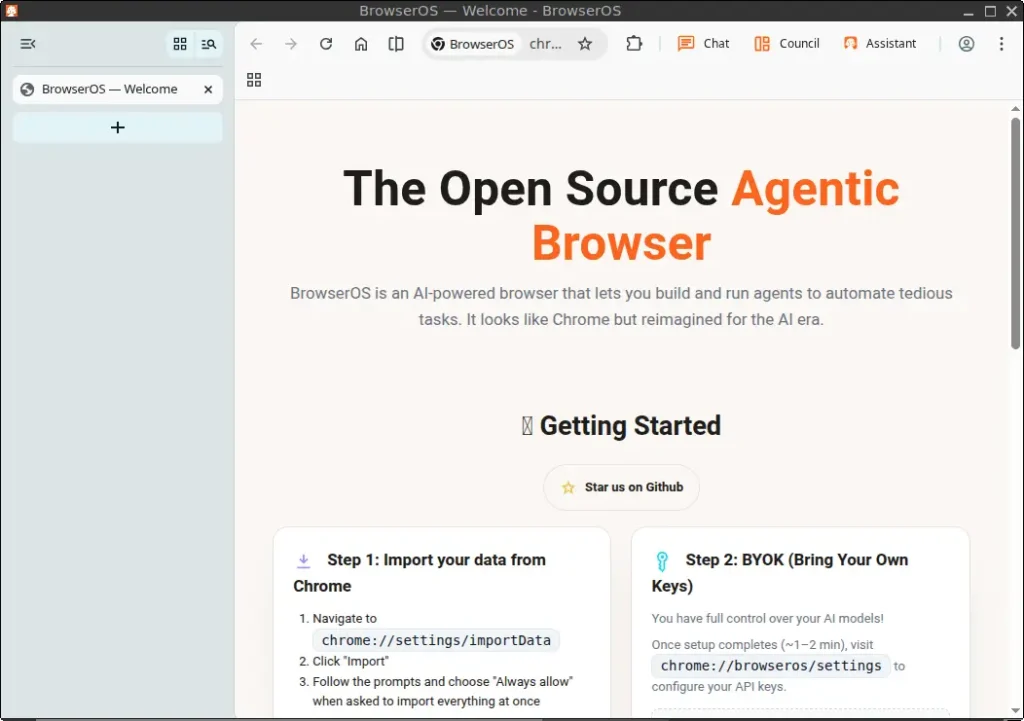Click the BrowserOS app icon in title bar

(11, 10)
